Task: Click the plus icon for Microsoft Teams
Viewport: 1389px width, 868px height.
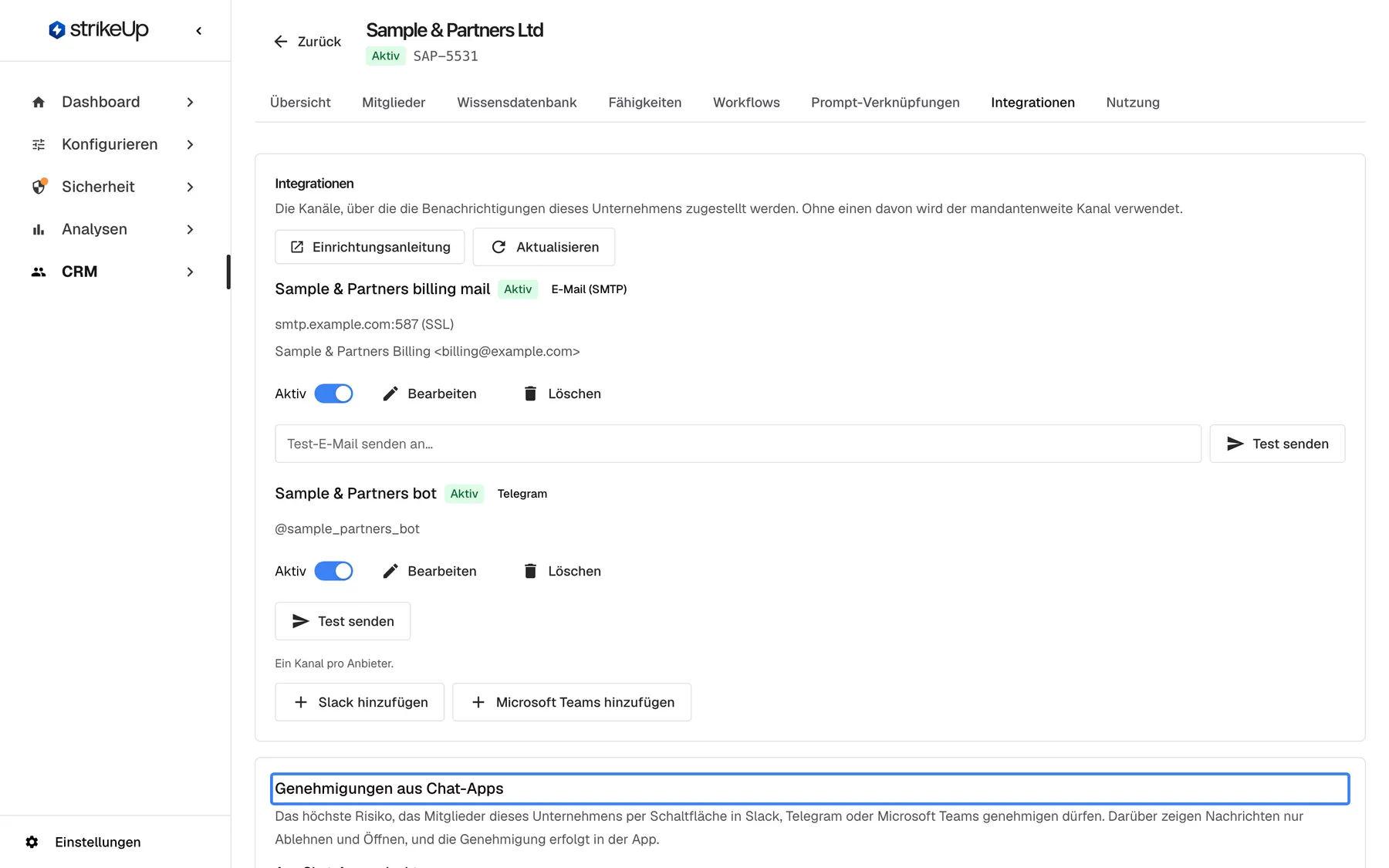Action: (478, 702)
